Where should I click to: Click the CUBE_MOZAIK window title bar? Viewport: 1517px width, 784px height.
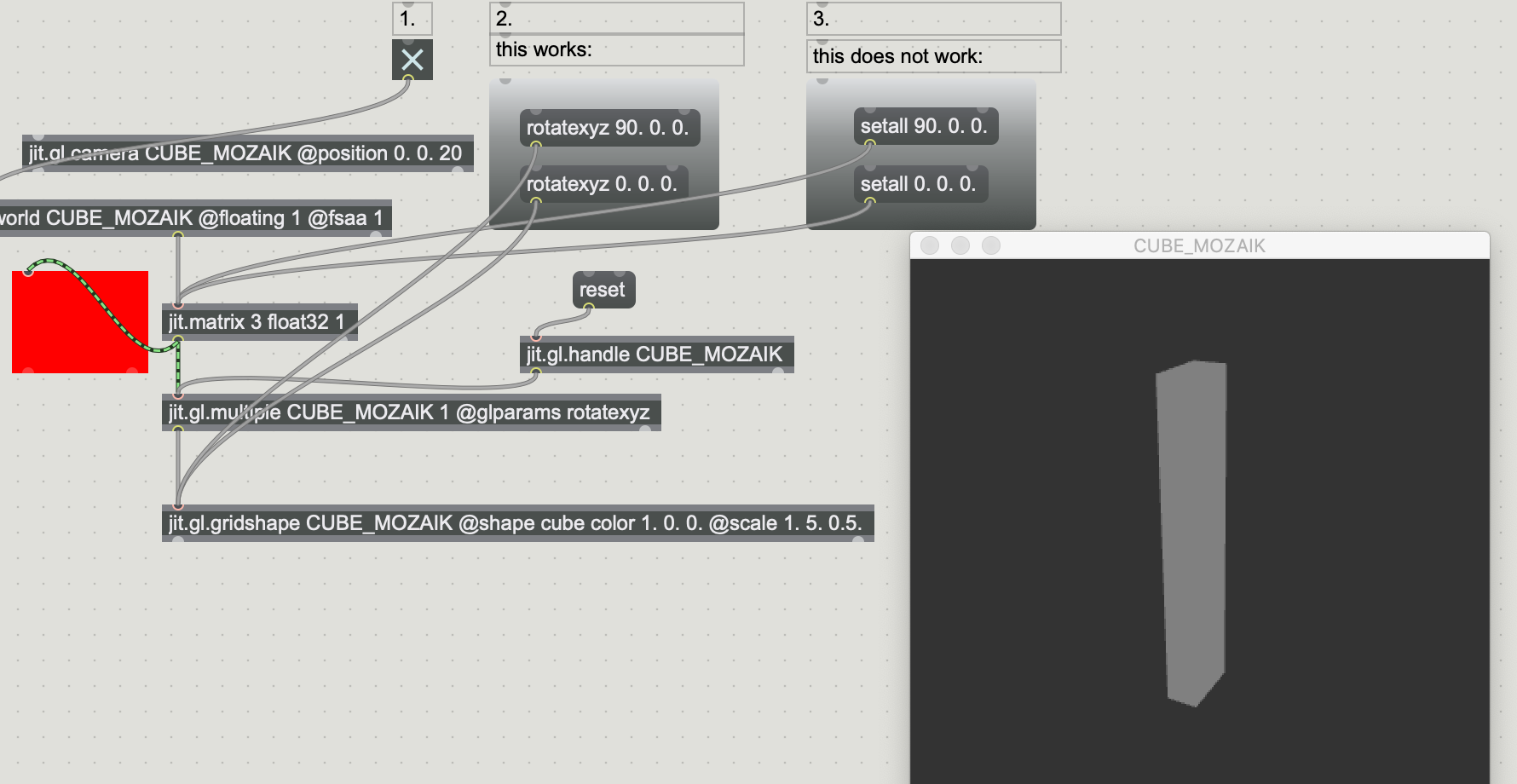click(x=1199, y=245)
